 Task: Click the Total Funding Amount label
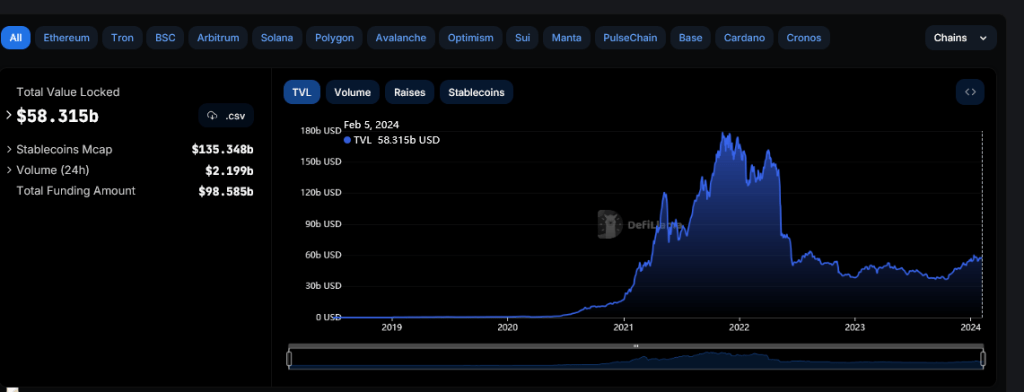(x=76, y=191)
